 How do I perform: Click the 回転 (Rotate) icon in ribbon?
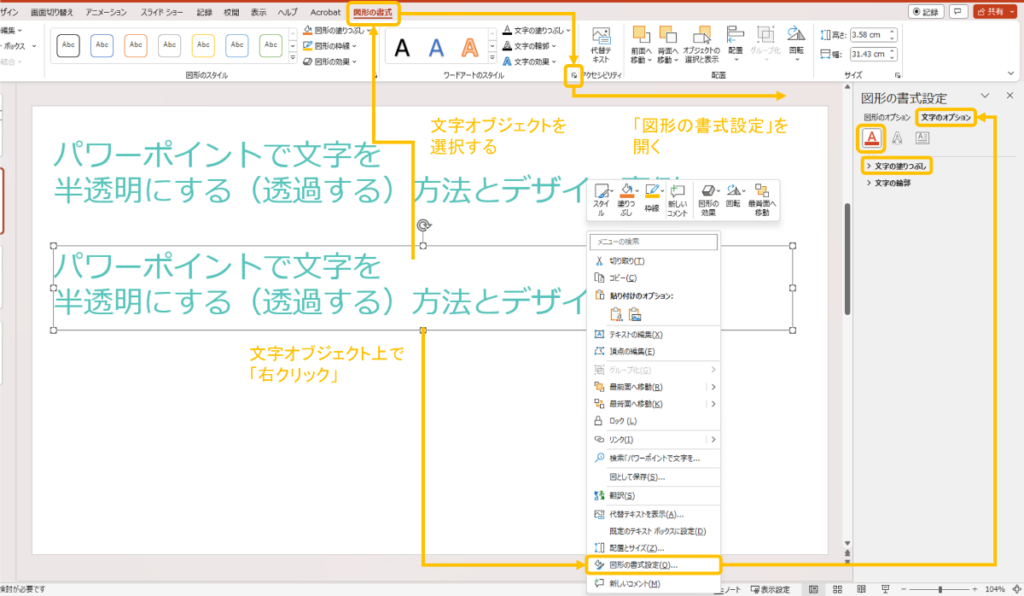[797, 42]
